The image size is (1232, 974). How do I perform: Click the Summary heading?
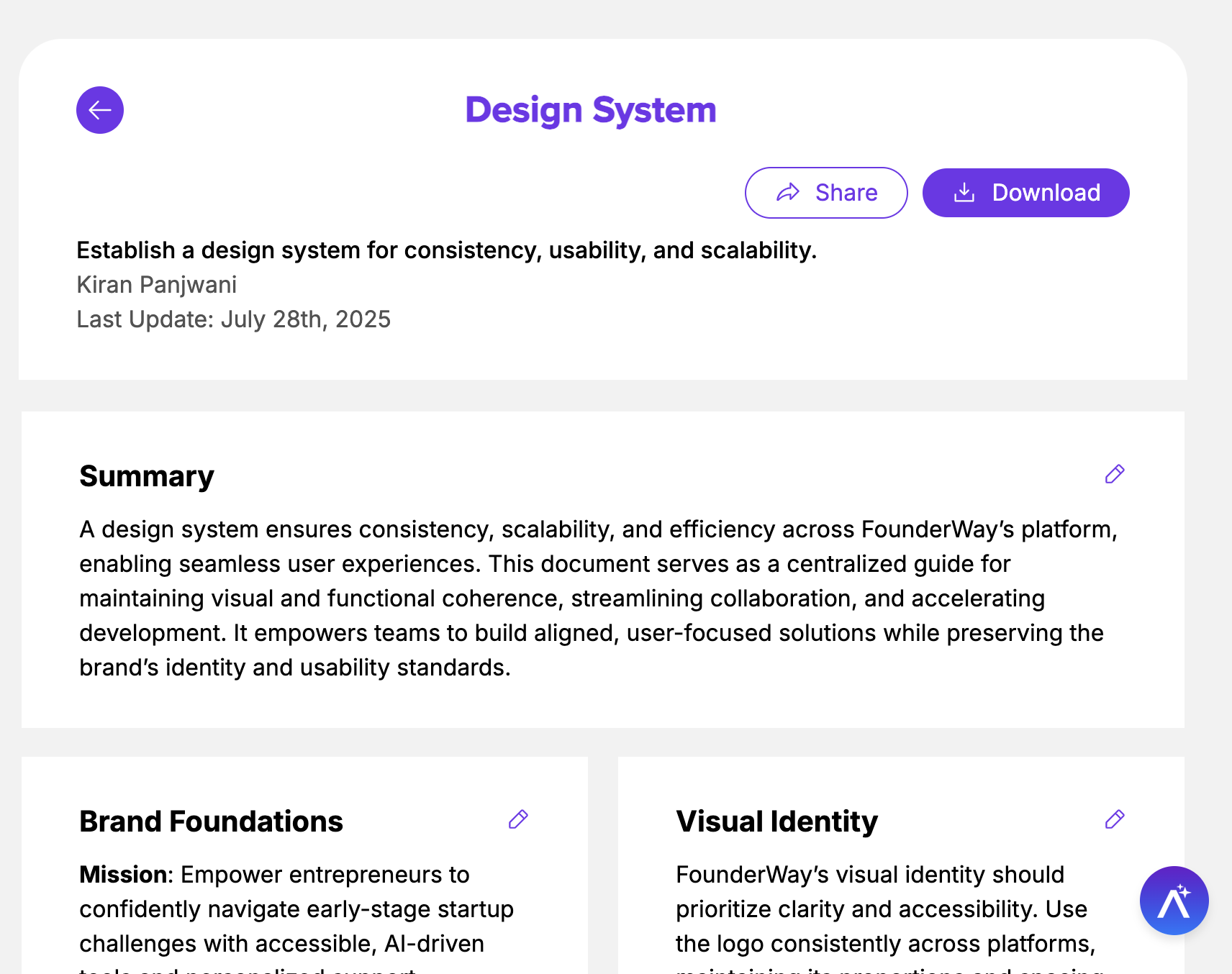click(147, 476)
